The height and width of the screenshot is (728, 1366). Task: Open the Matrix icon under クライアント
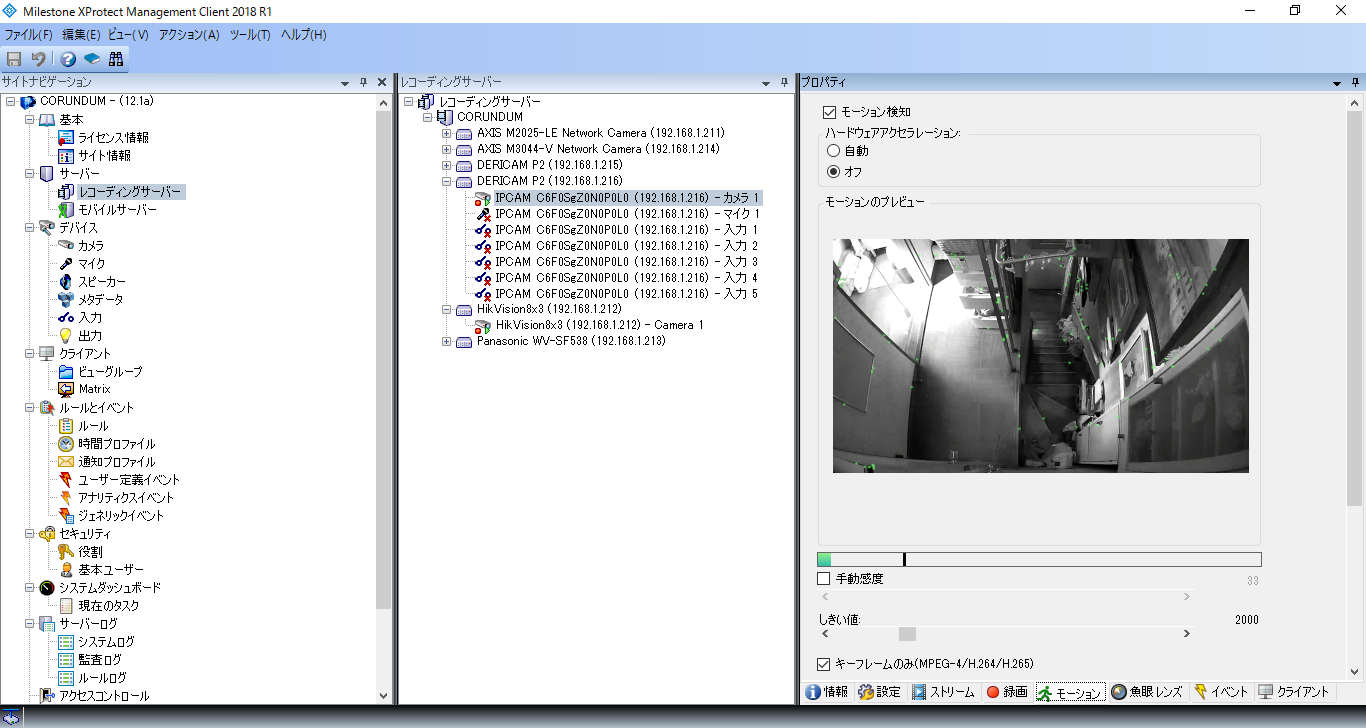coord(66,389)
